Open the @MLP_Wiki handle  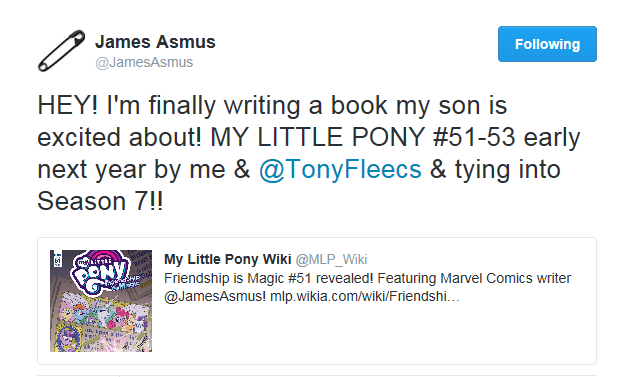point(331,260)
